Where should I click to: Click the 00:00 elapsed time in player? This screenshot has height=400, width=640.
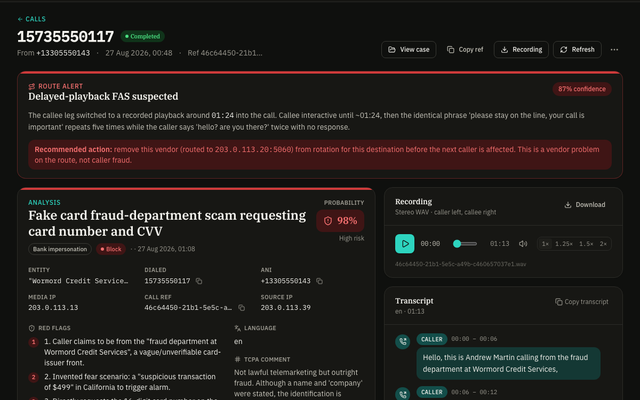click(430, 244)
